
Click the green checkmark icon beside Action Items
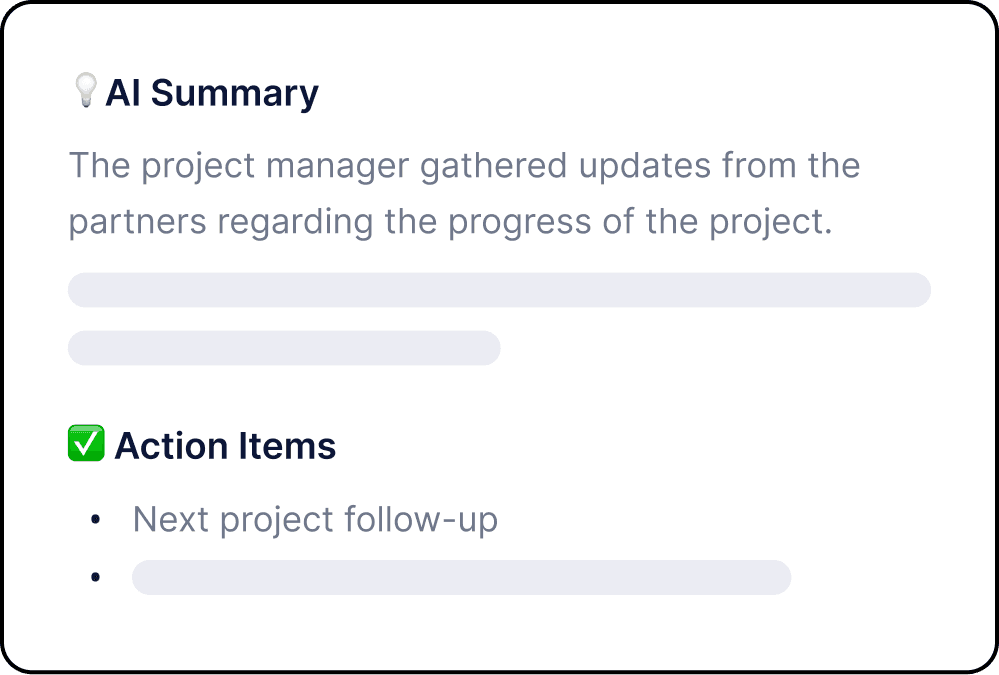(x=86, y=444)
